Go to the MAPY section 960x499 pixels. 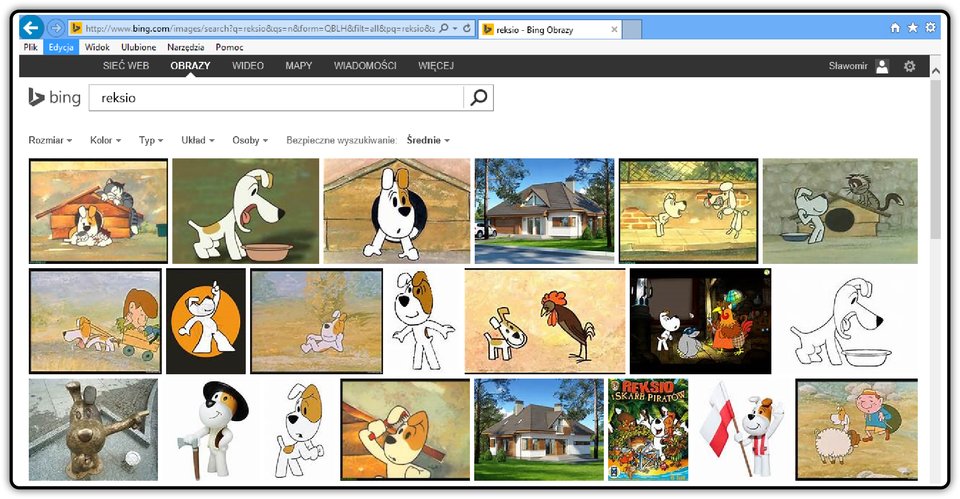[x=299, y=66]
